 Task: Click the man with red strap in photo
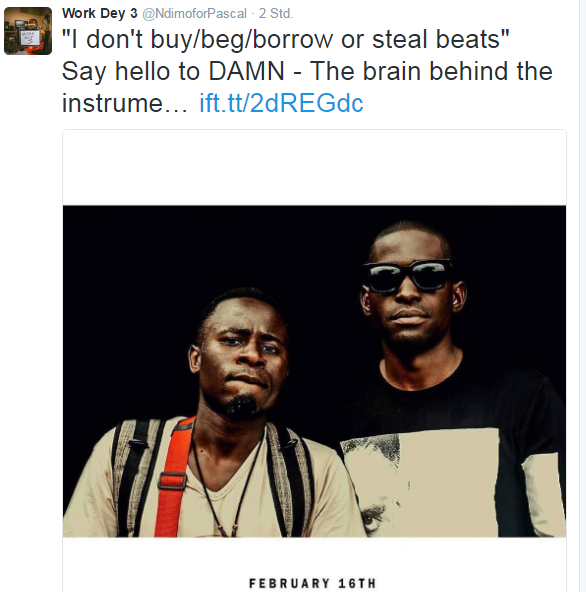tap(211, 415)
